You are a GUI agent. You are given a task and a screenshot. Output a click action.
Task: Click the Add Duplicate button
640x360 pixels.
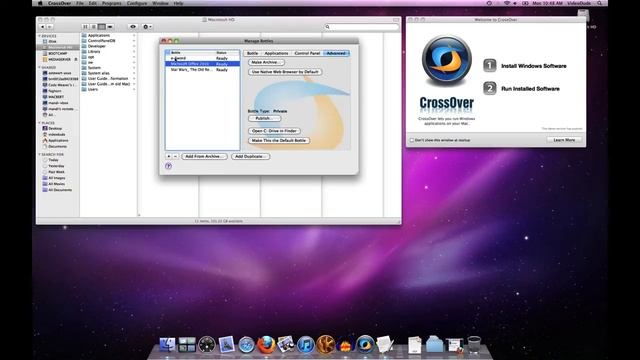(250, 156)
